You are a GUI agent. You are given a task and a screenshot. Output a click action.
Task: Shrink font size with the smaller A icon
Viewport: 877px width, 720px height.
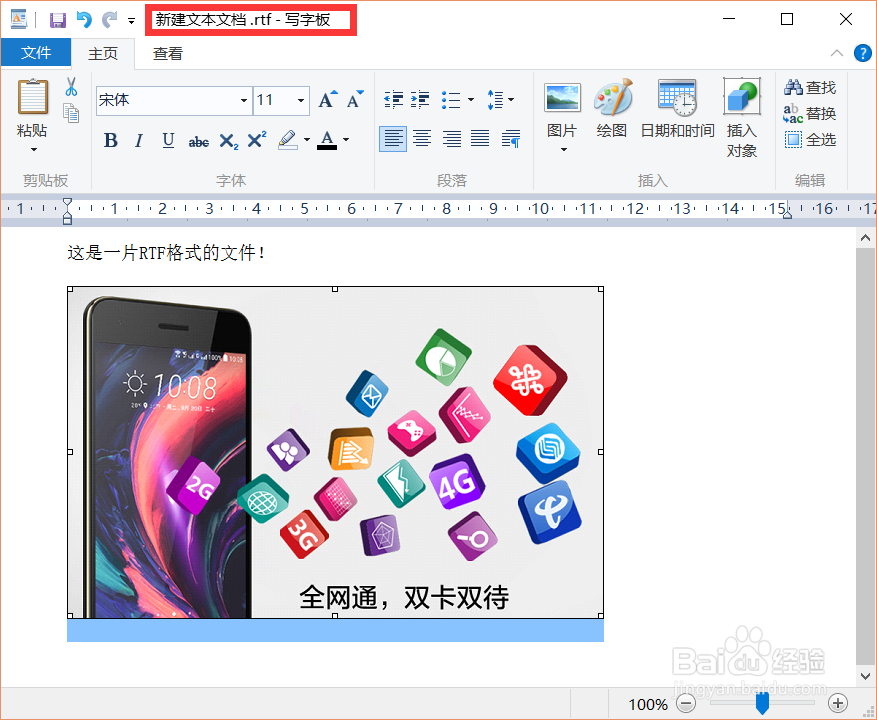tap(355, 100)
